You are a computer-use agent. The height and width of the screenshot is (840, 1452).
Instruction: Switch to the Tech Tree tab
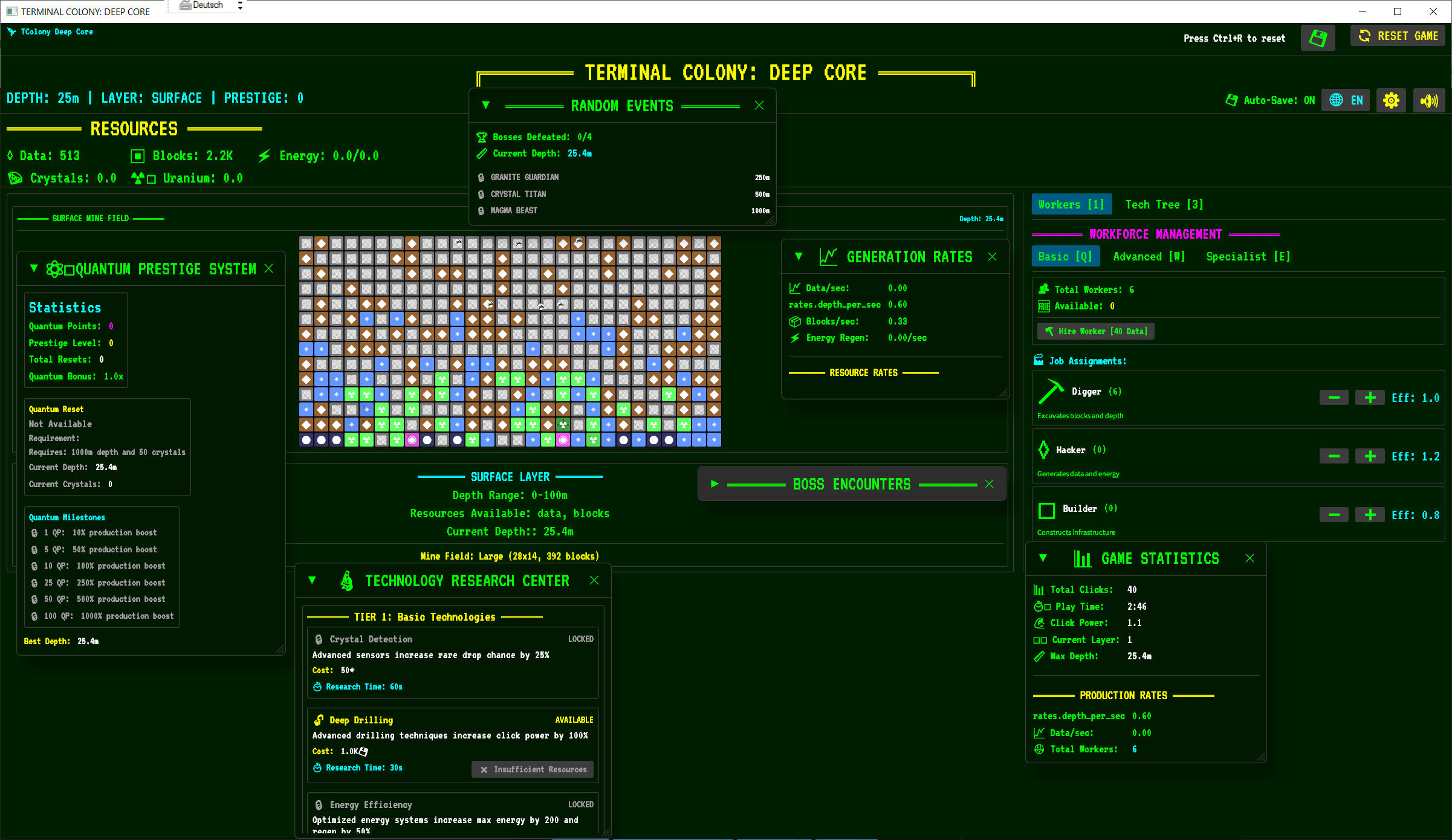(x=1164, y=204)
